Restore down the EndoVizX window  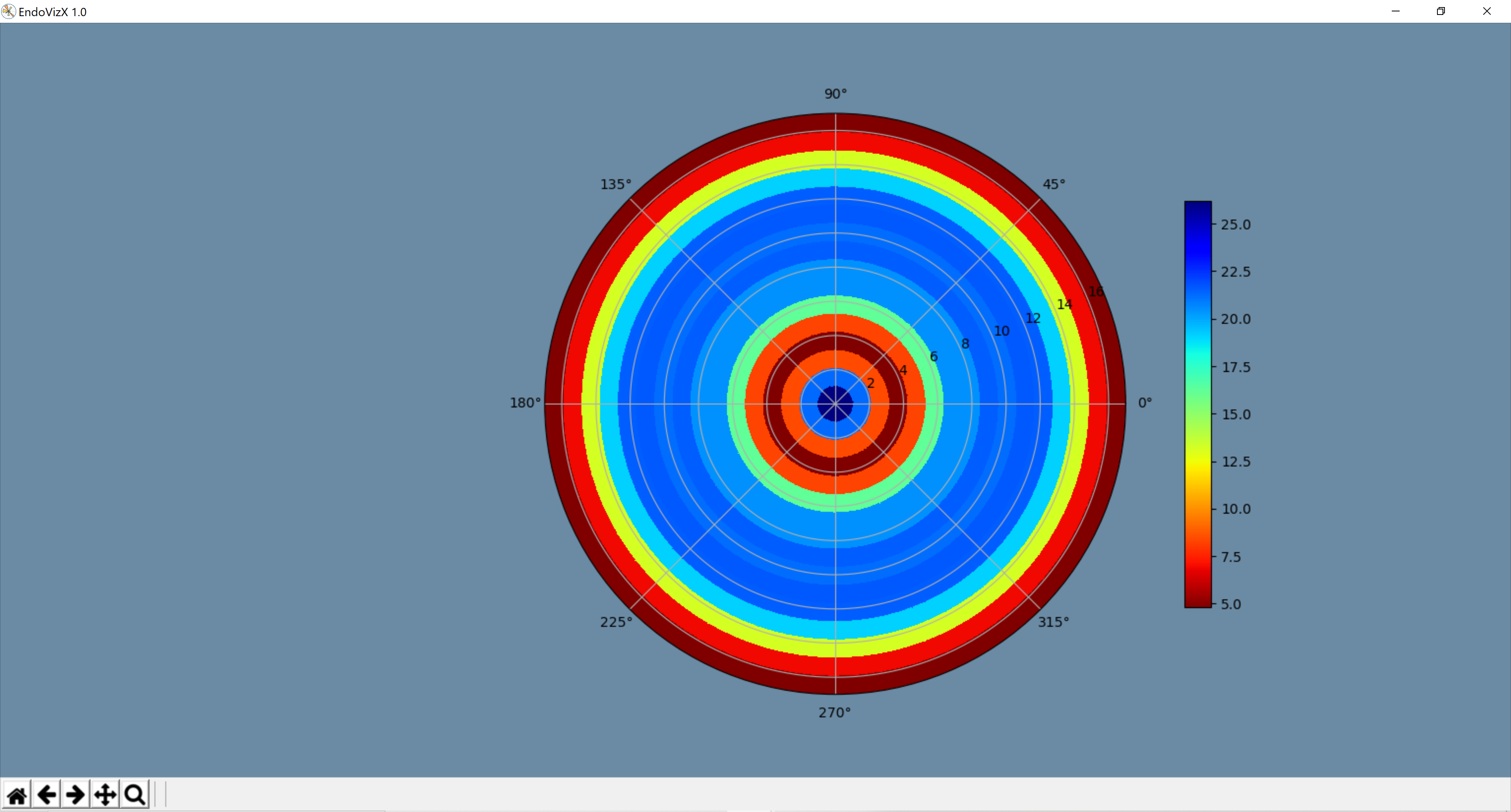coord(1441,11)
